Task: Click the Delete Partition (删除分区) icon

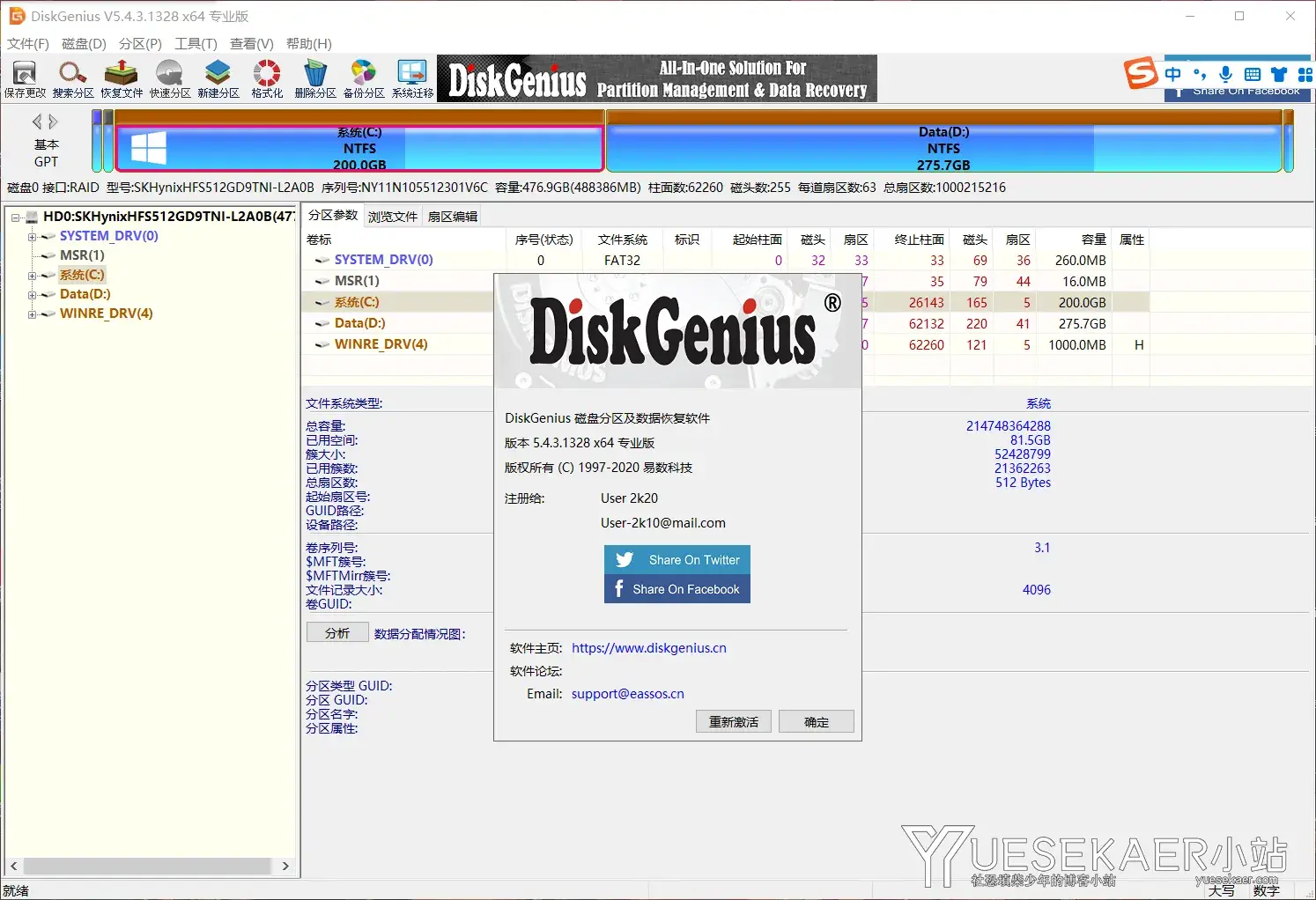Action: 315,78
